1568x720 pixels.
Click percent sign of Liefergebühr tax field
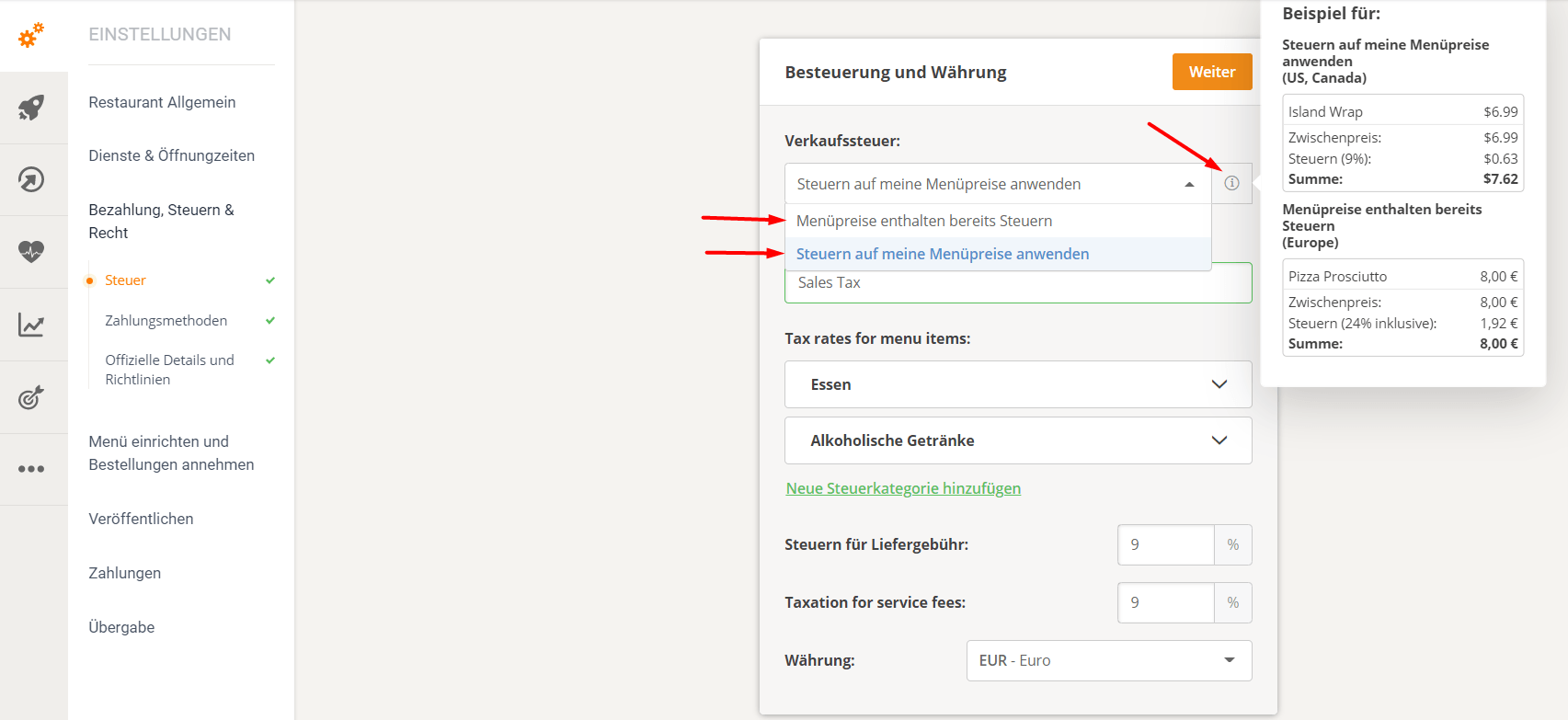[x=1233, y=544]
